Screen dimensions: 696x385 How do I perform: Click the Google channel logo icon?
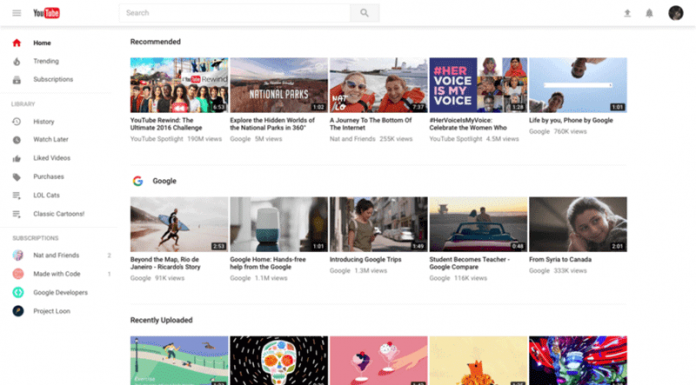tap(138, 181)
